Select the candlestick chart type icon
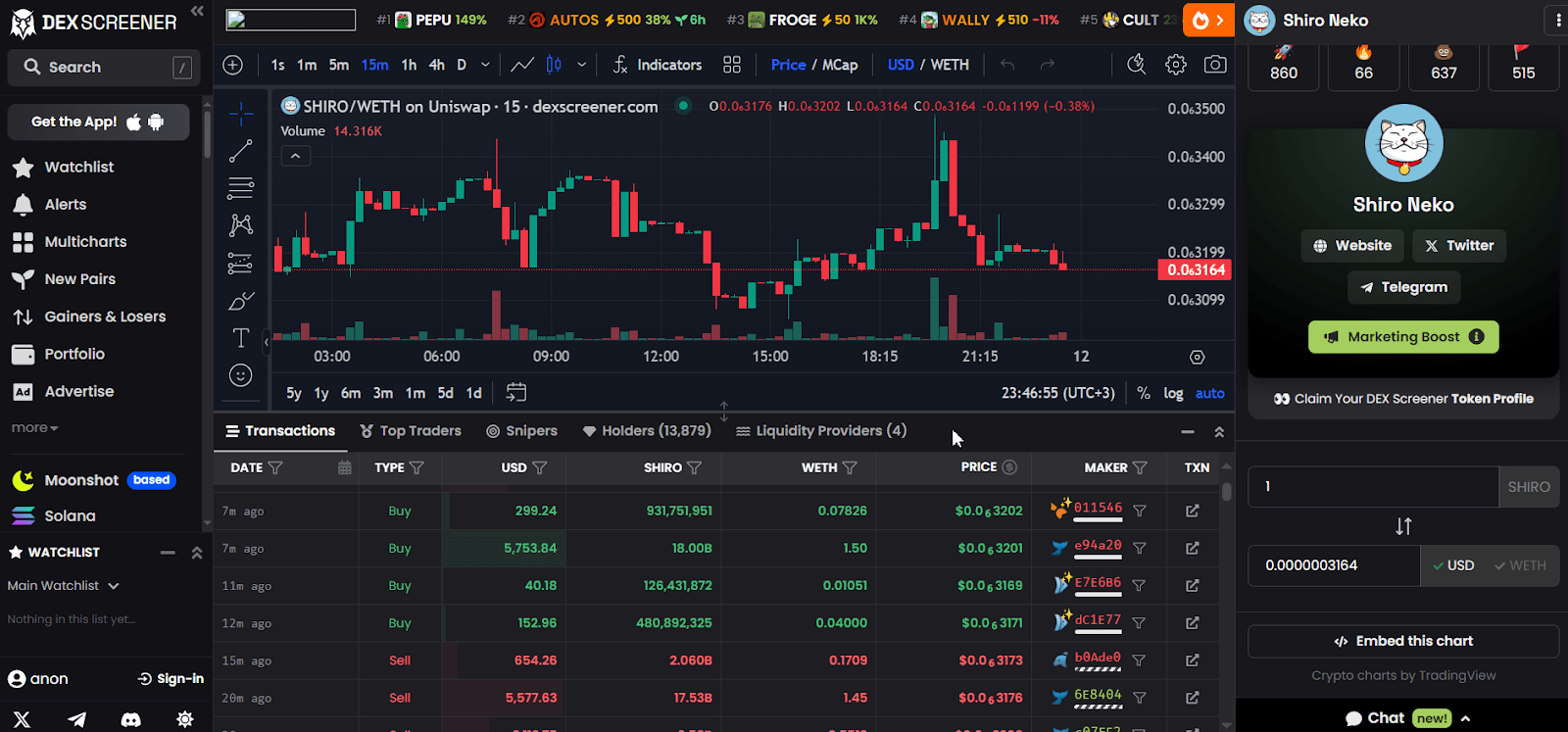The width and height of the screenshot is (1568, 732). point(554,65)
